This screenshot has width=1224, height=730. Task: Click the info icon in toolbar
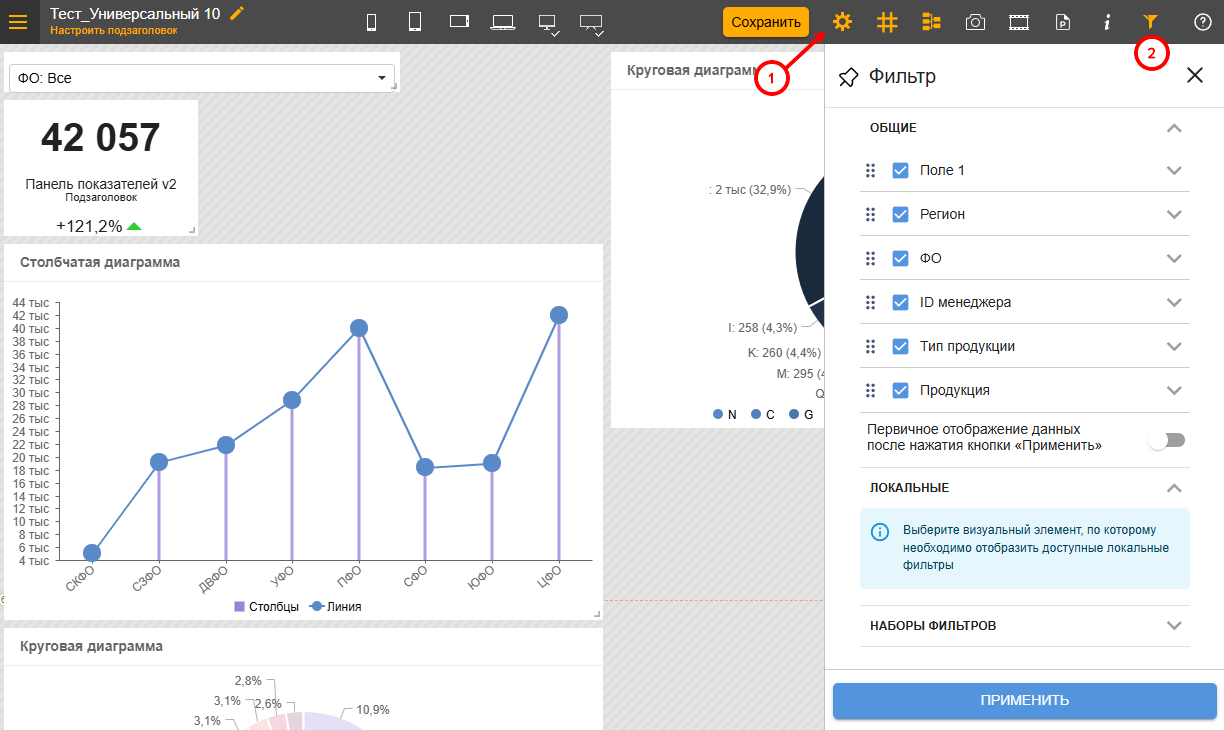pos(1107,22)
